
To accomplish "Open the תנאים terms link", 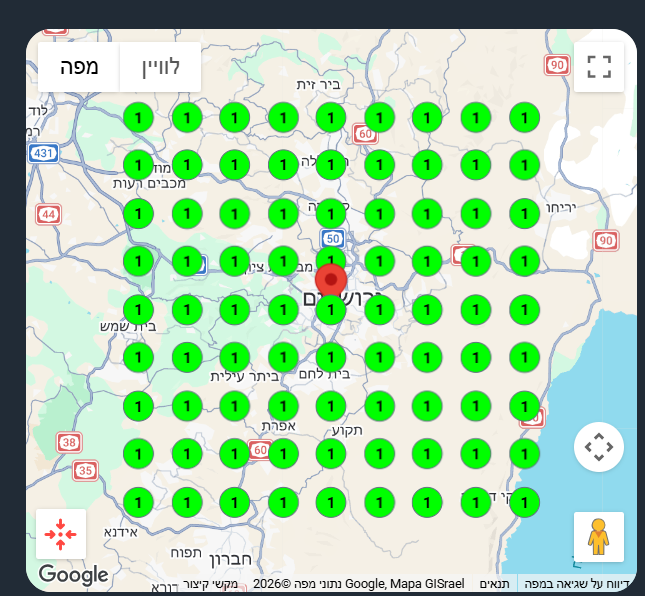I will click(x=494, y=584).
